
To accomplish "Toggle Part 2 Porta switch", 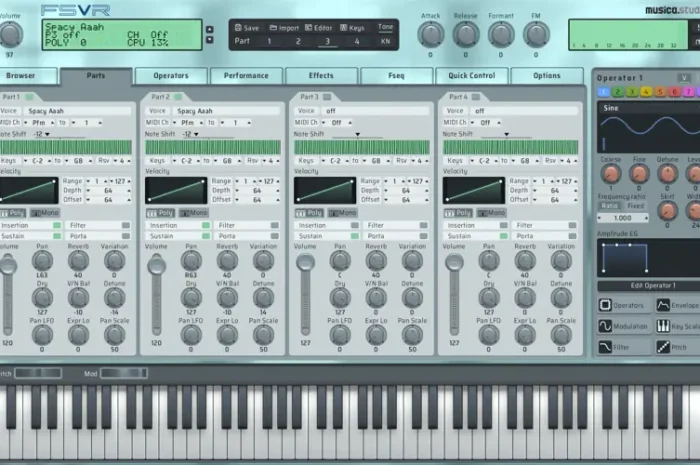I will coord(275,236).
